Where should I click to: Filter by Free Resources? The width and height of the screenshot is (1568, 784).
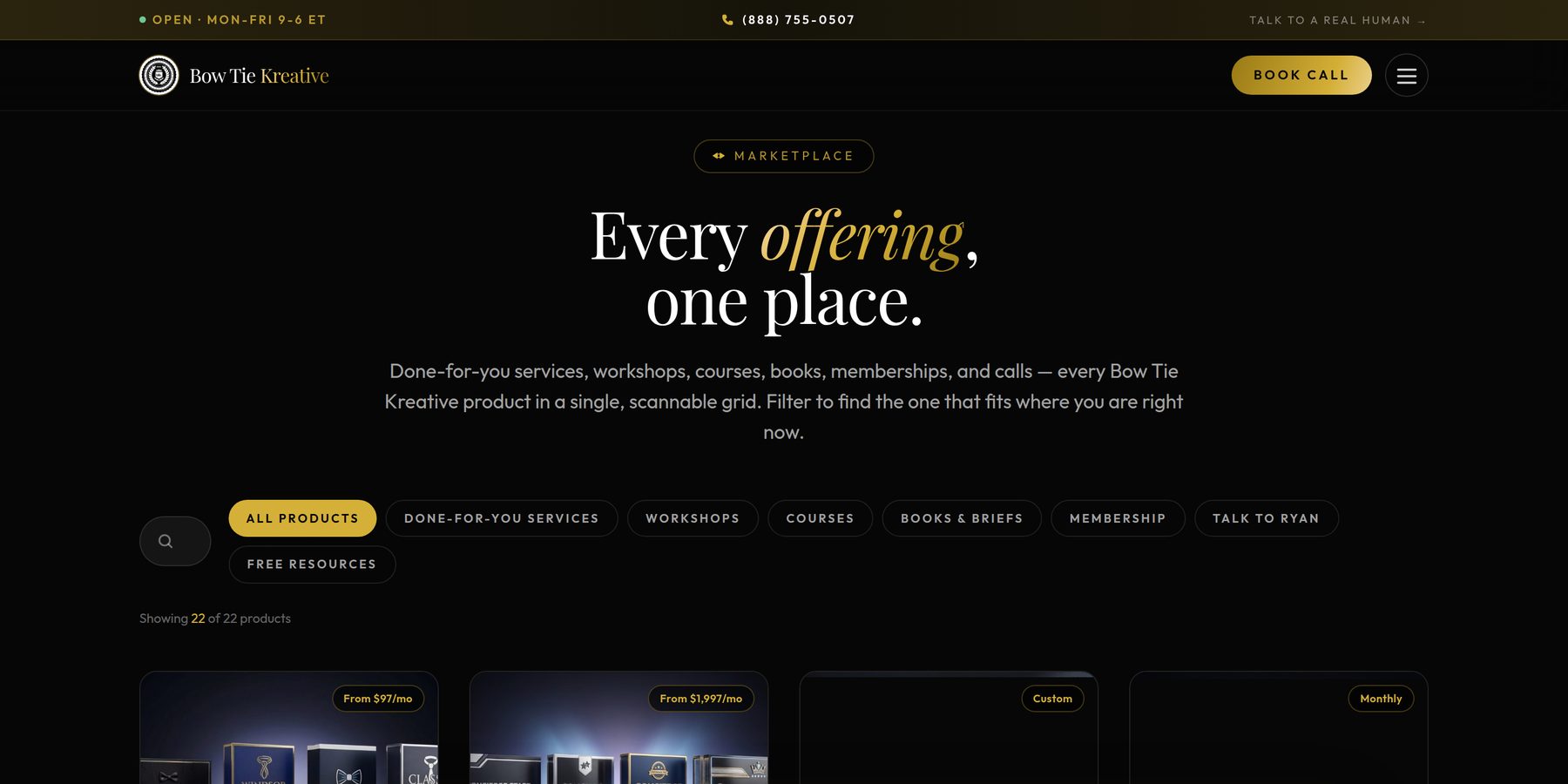point(312,564)
